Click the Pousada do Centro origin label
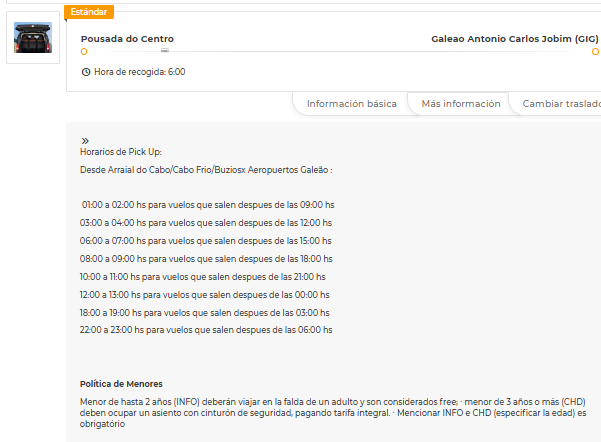 [x=127, y=39]
